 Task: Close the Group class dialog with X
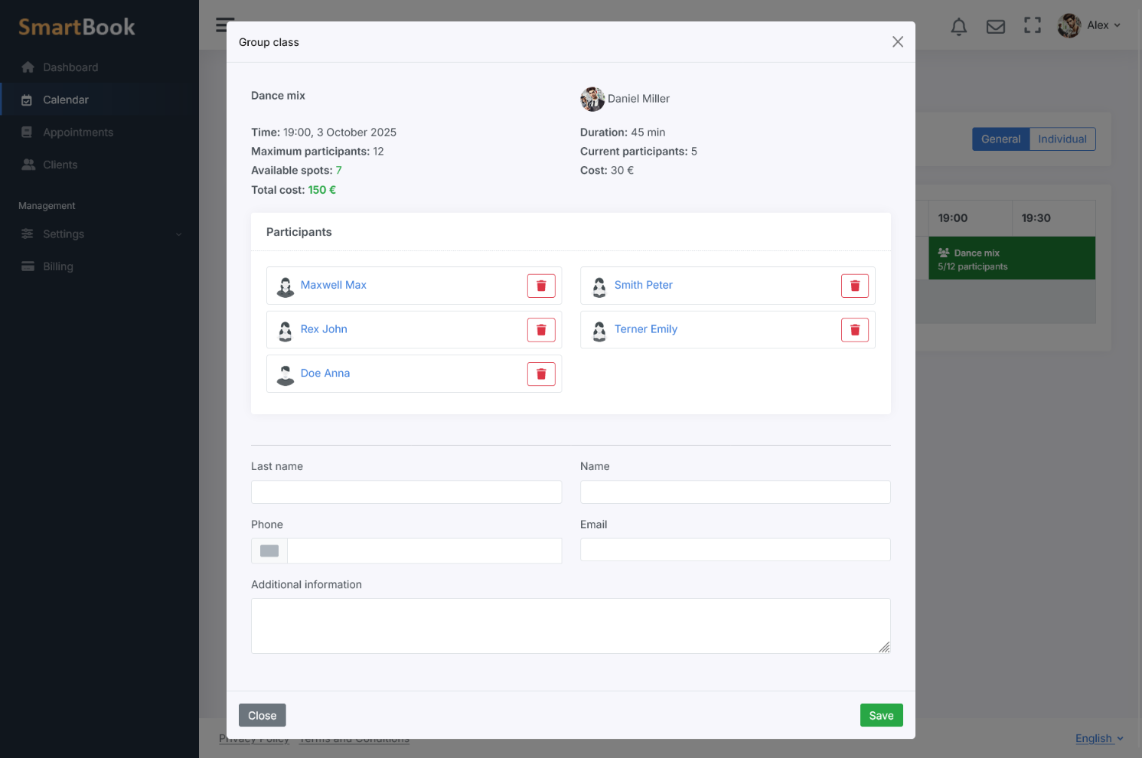[x=897, y=42]
